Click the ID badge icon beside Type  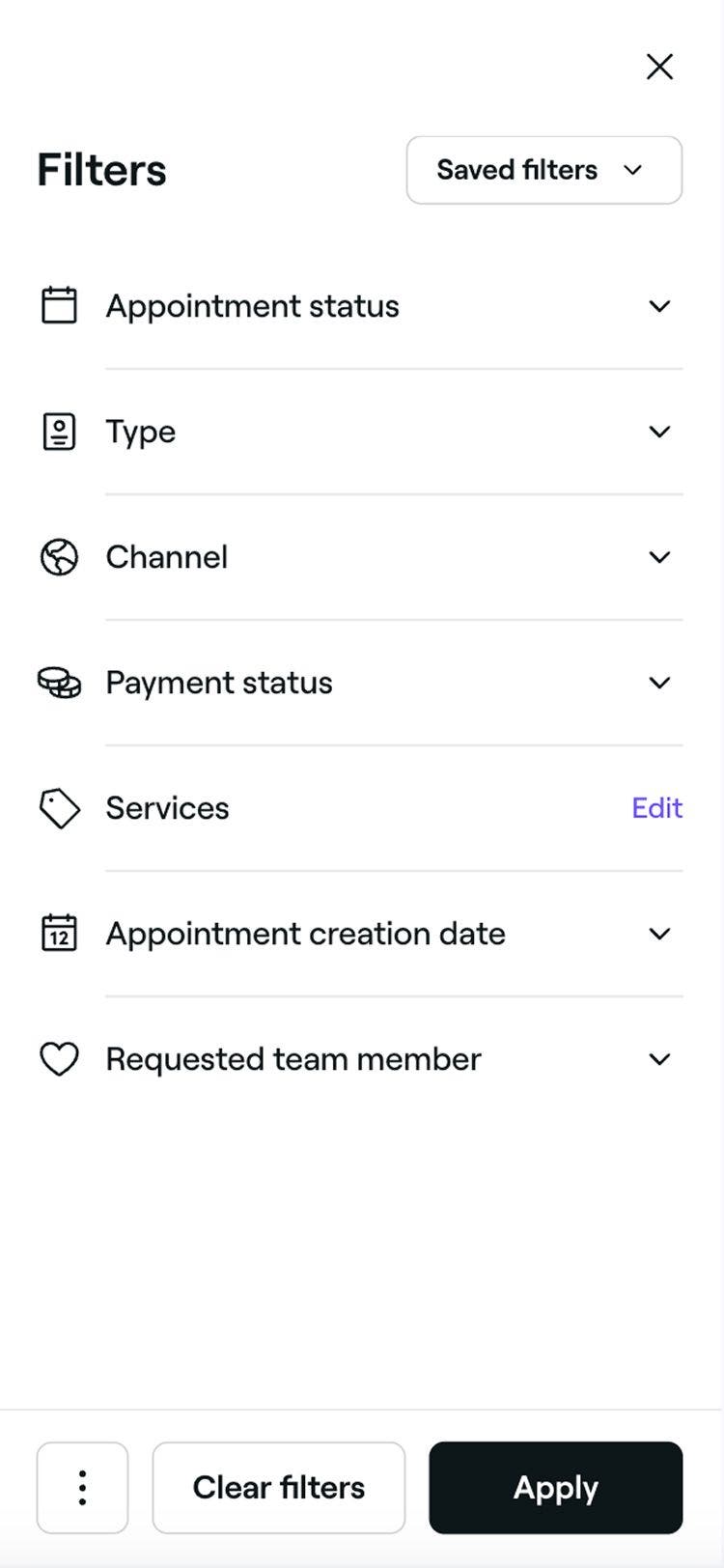pyautogui.click(x=59, y=432)
